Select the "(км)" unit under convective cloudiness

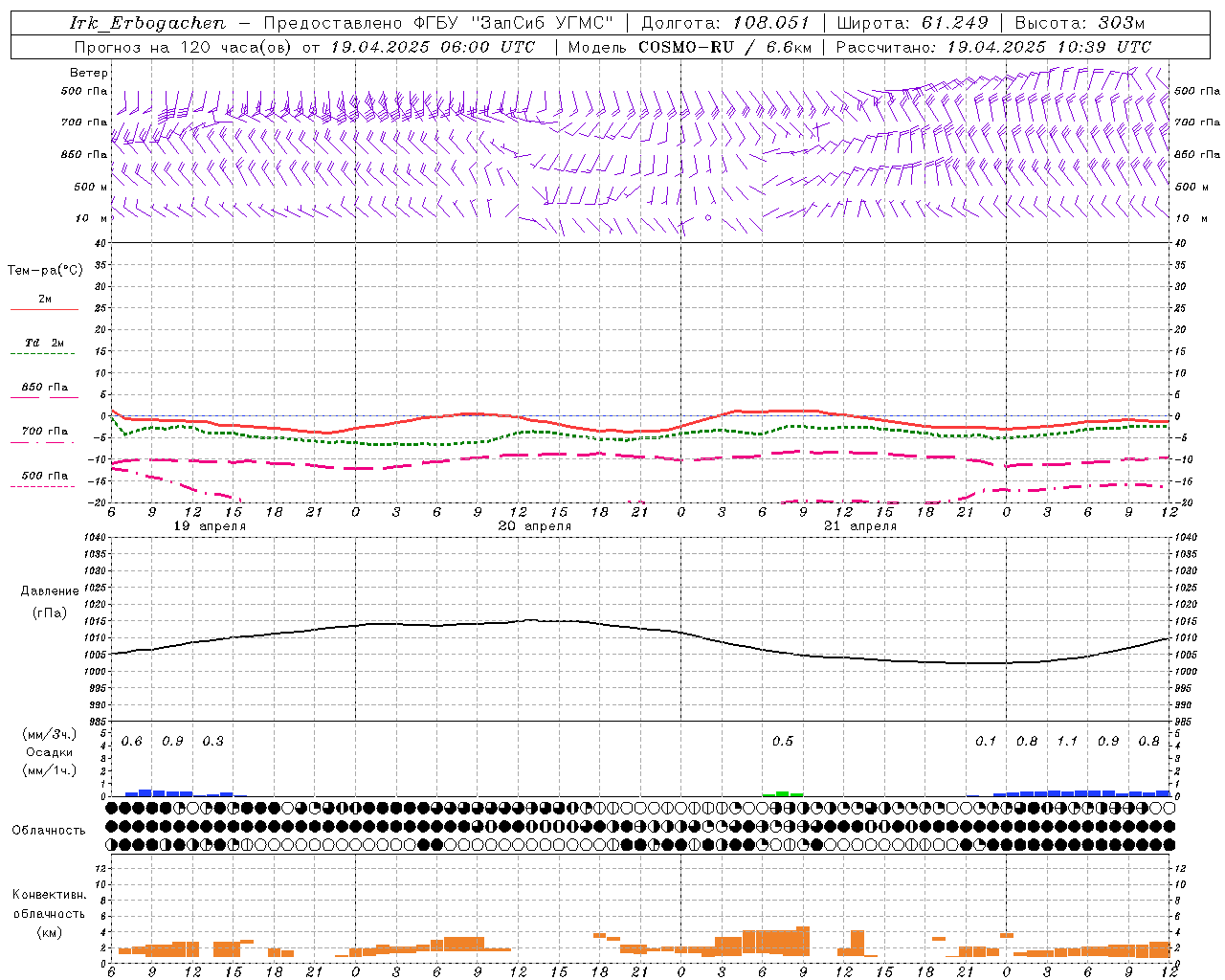click(50, 932)
